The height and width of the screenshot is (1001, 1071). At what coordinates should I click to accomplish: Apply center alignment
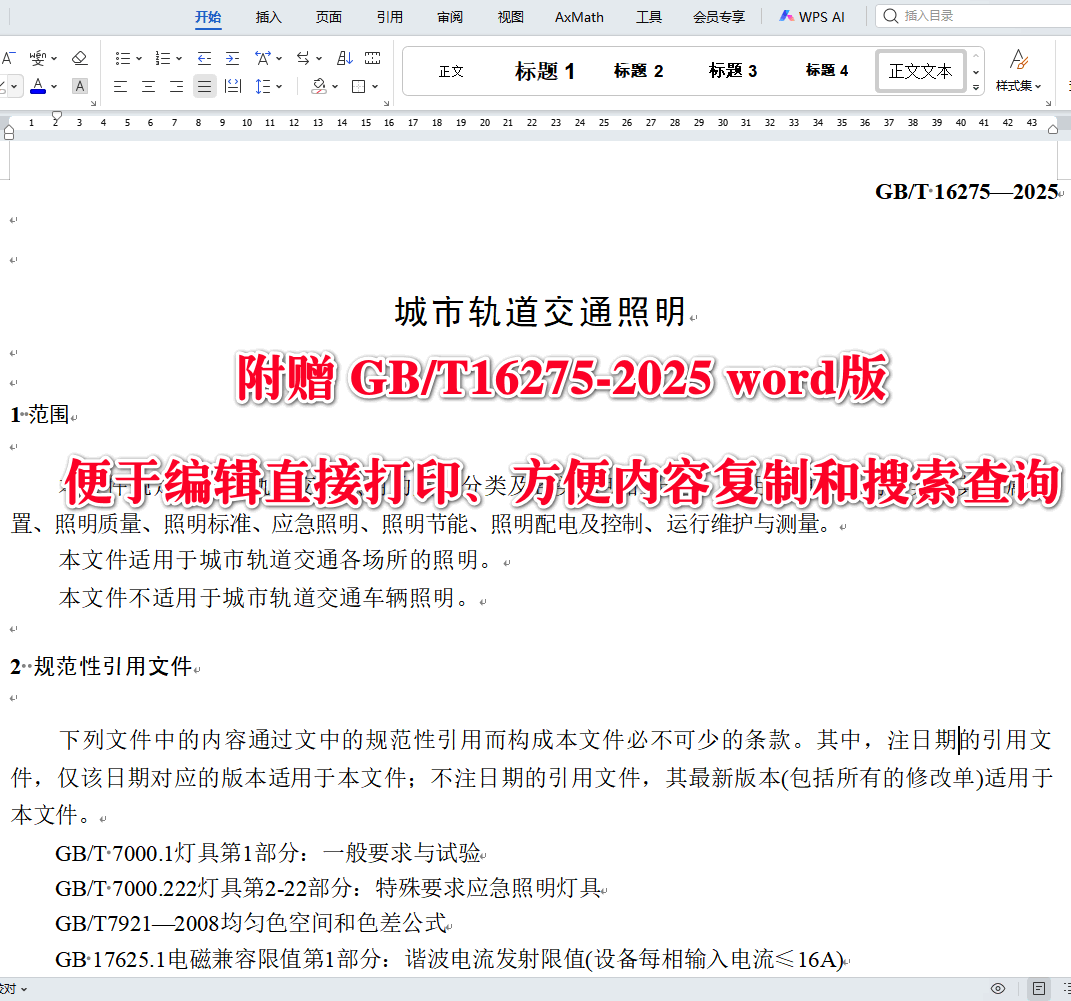tap(147, 87)
